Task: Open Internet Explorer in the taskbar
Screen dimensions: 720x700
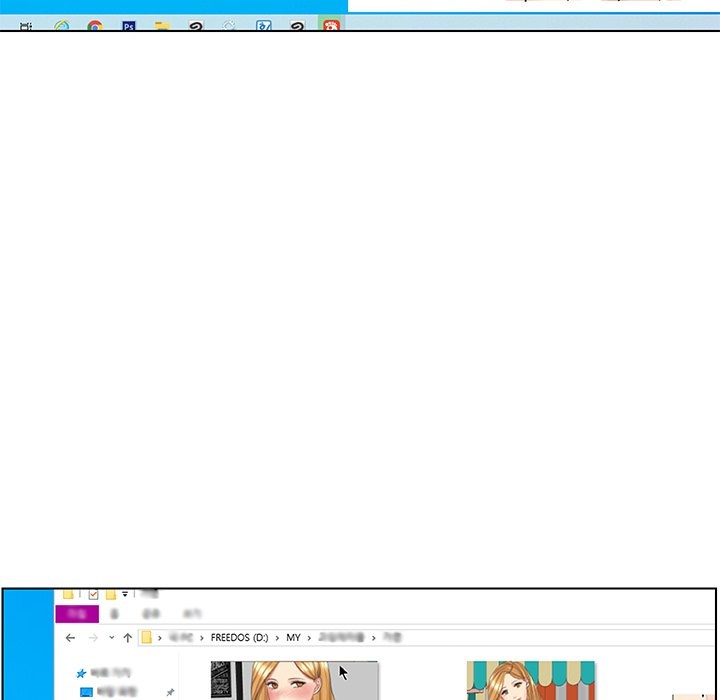Action: pyautogui.click(x=62, y=27)
